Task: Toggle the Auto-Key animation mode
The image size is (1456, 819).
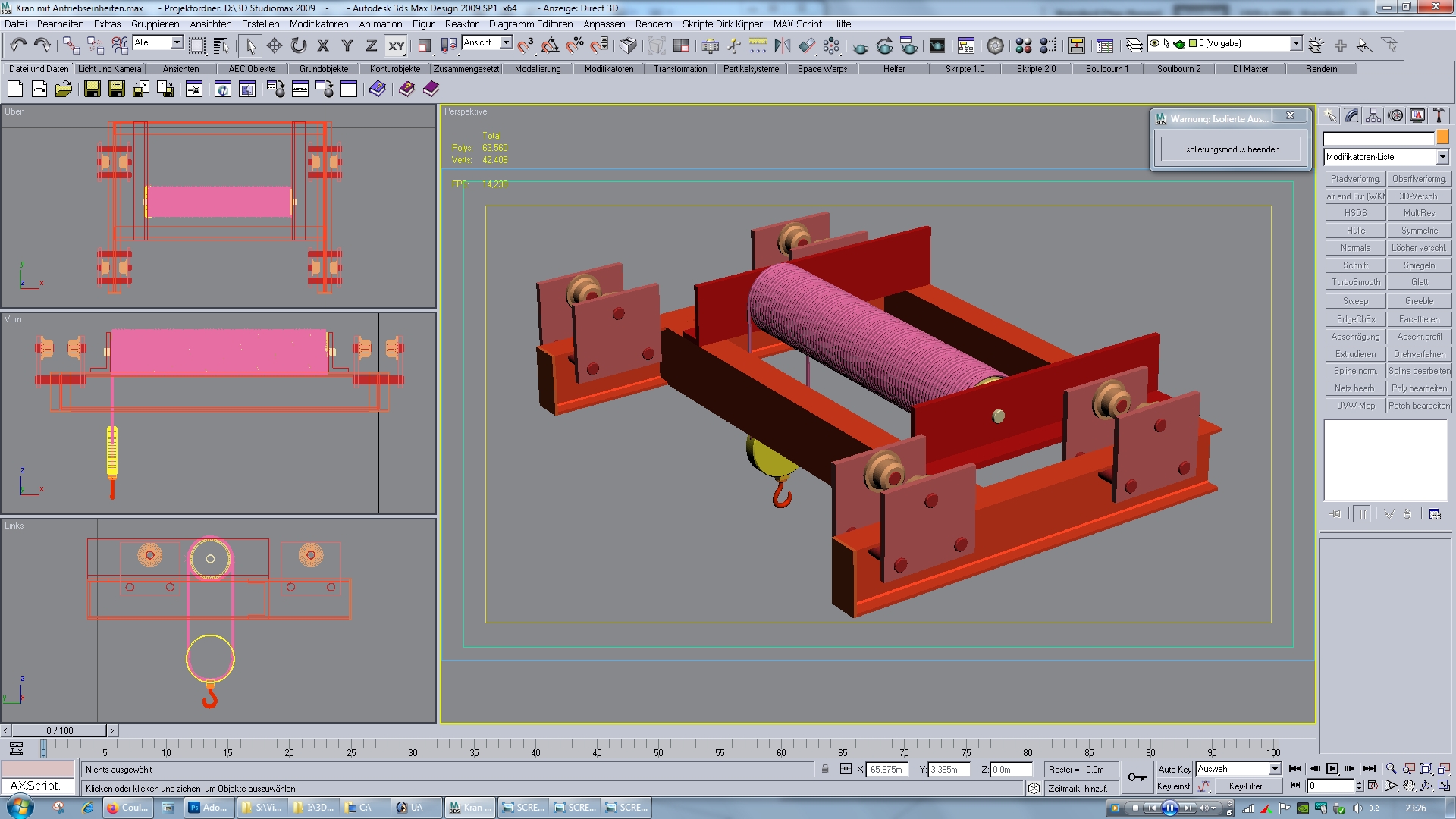Action: pos(1174,769)
